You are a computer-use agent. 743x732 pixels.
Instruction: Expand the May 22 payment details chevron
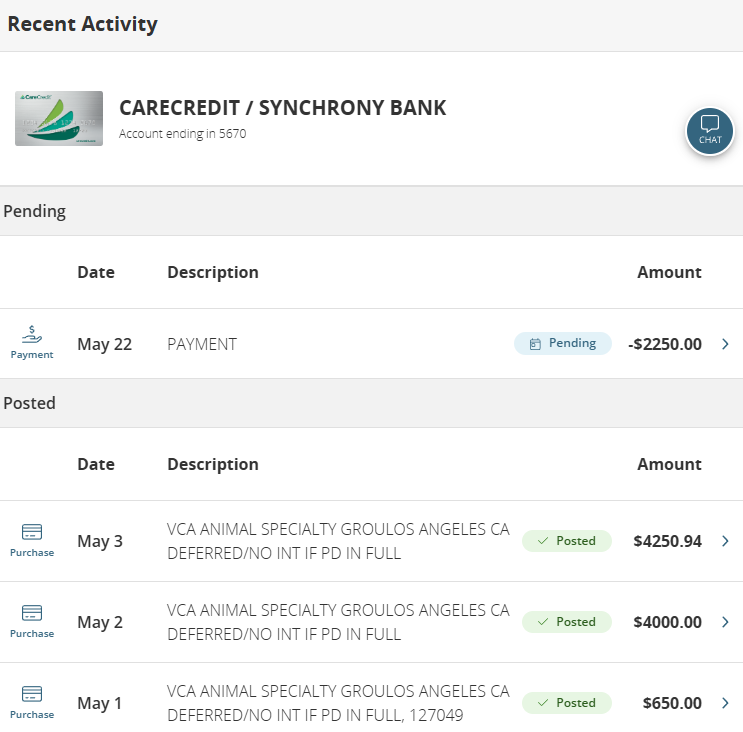725,344
